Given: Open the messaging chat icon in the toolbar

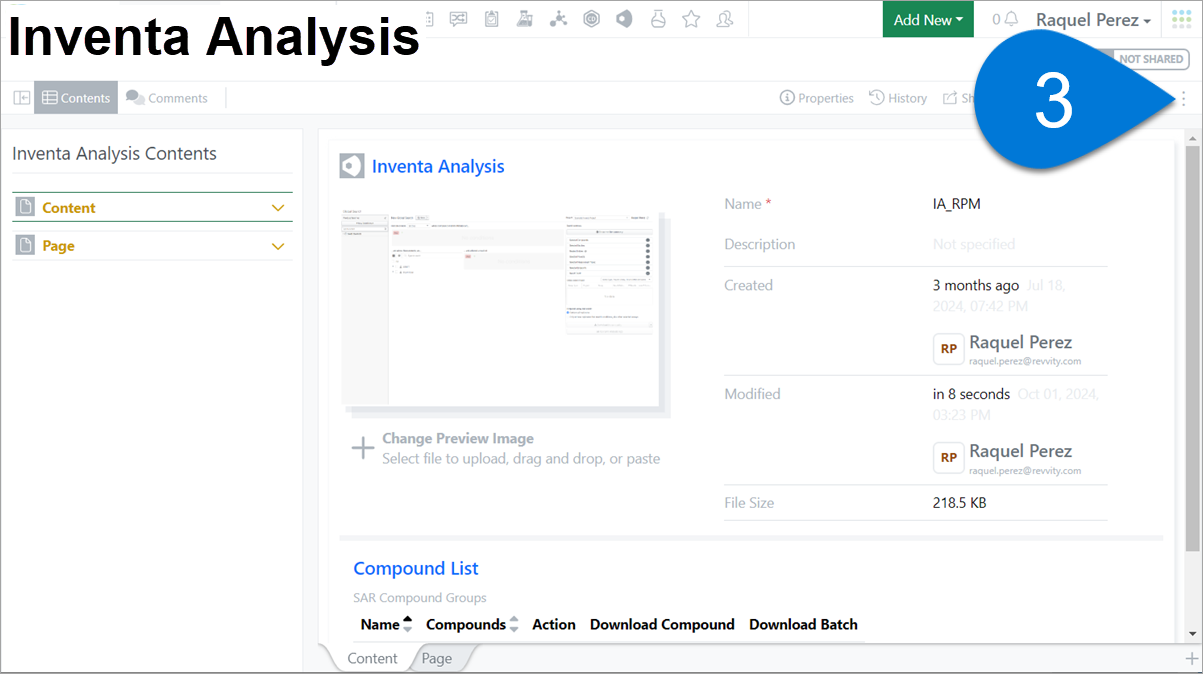Looking at the screenshot, I should coord(458,18).
